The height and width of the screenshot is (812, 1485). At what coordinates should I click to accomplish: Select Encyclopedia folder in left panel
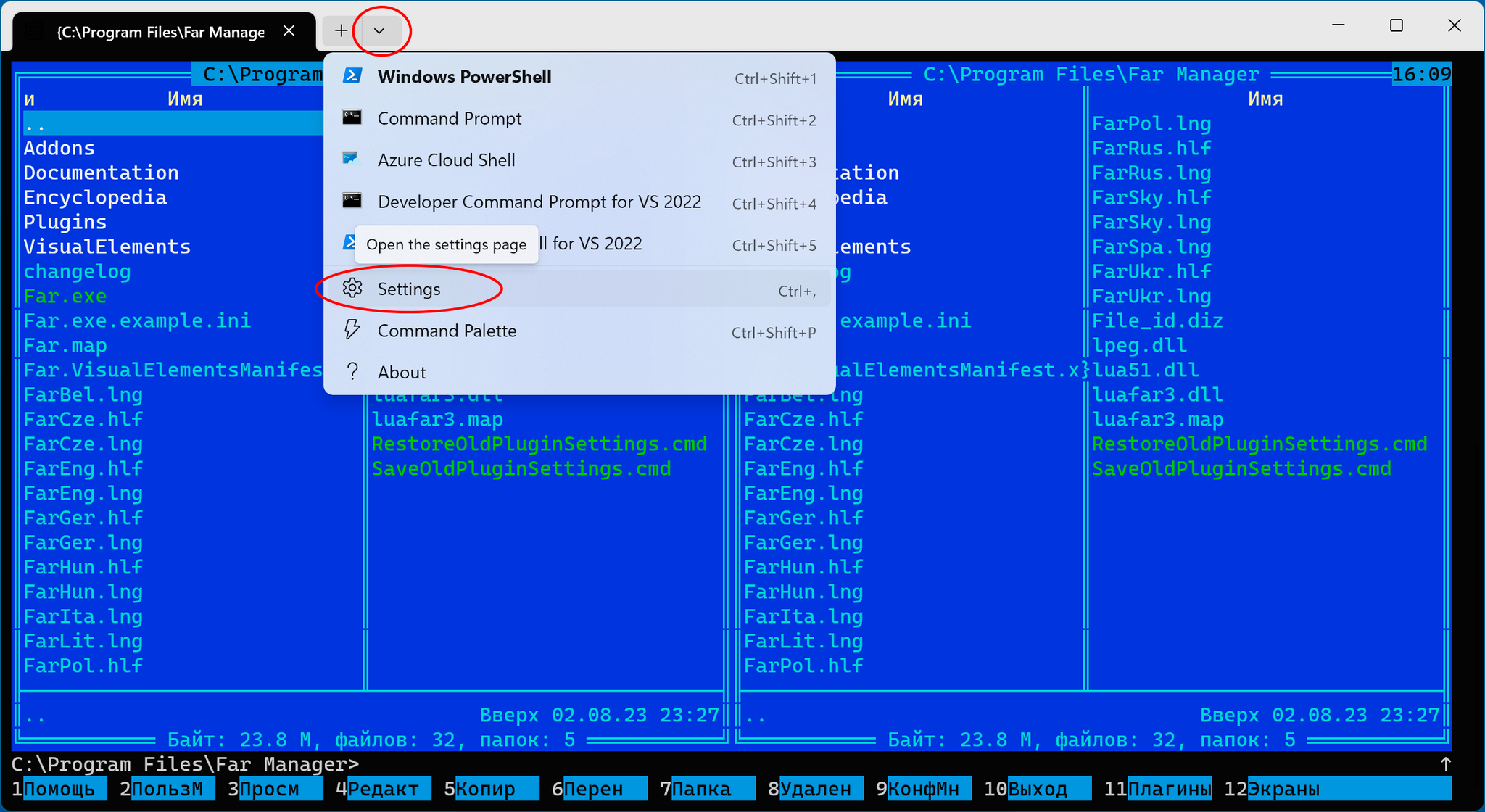click(x=95, y=197)
